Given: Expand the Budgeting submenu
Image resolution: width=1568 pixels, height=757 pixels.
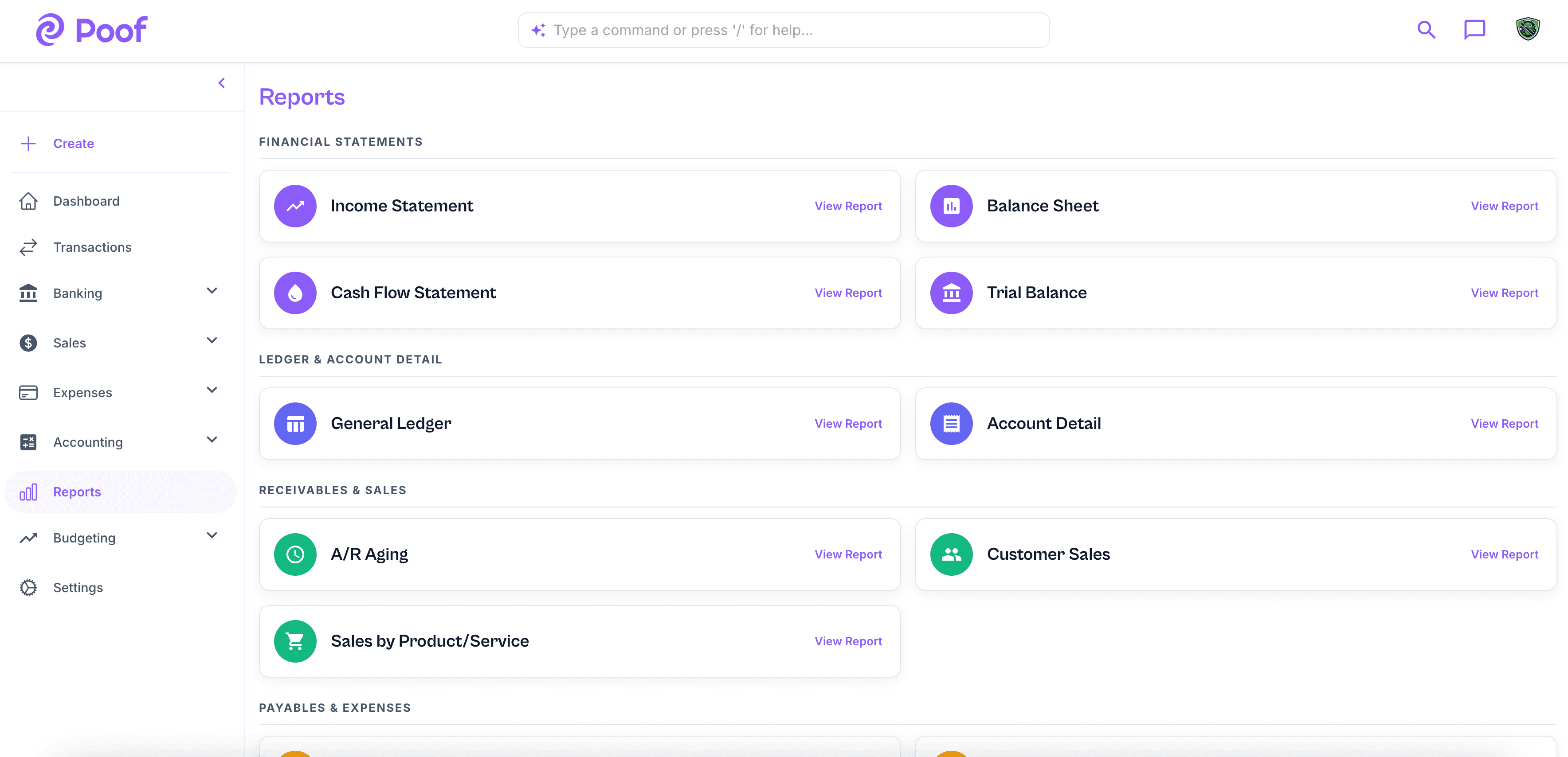Looking at the screenshot, I should pos(212,535).
